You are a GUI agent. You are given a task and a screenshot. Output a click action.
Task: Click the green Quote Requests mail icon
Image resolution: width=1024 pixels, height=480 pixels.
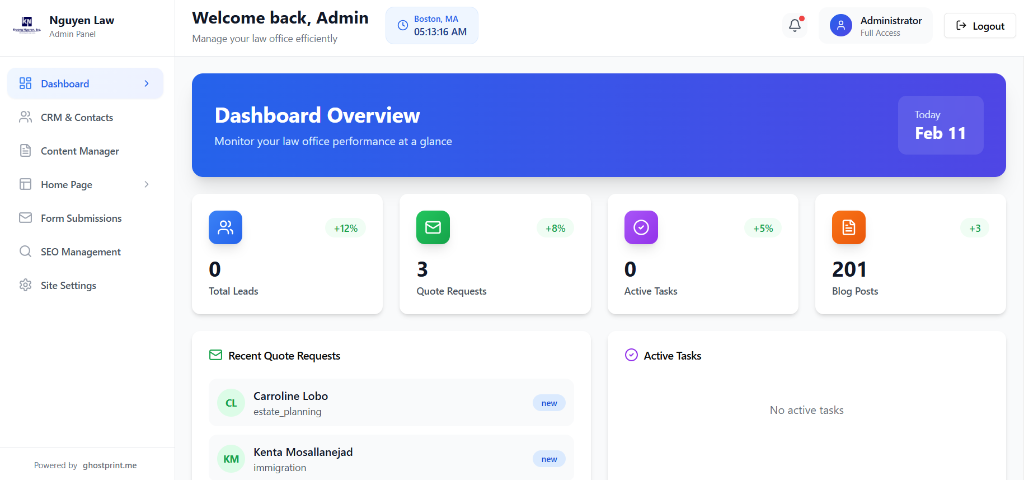[x=433, y=227]
